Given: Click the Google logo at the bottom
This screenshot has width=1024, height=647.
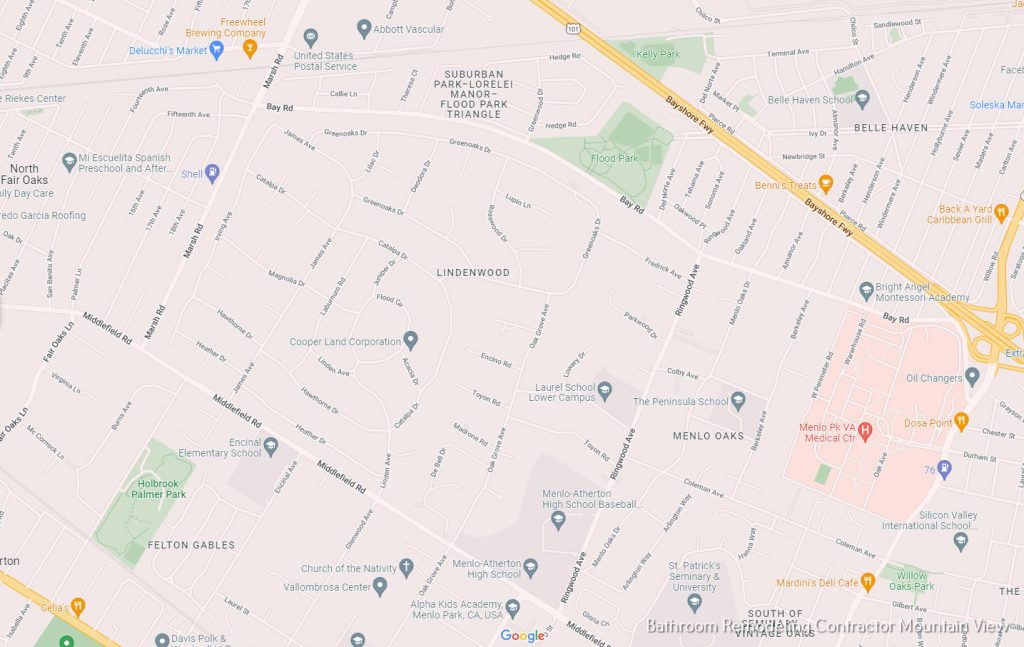Looking at the screenshot, I should point(522,635).
